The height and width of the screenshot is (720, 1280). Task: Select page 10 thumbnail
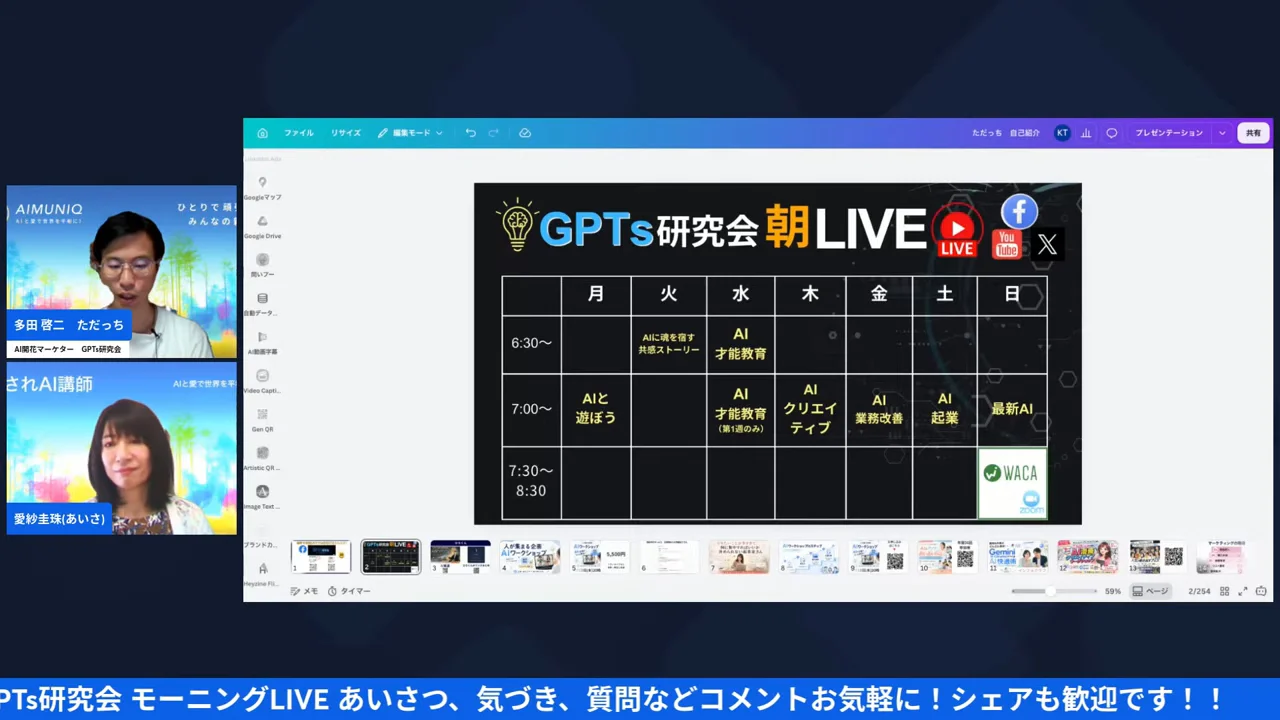949,556
